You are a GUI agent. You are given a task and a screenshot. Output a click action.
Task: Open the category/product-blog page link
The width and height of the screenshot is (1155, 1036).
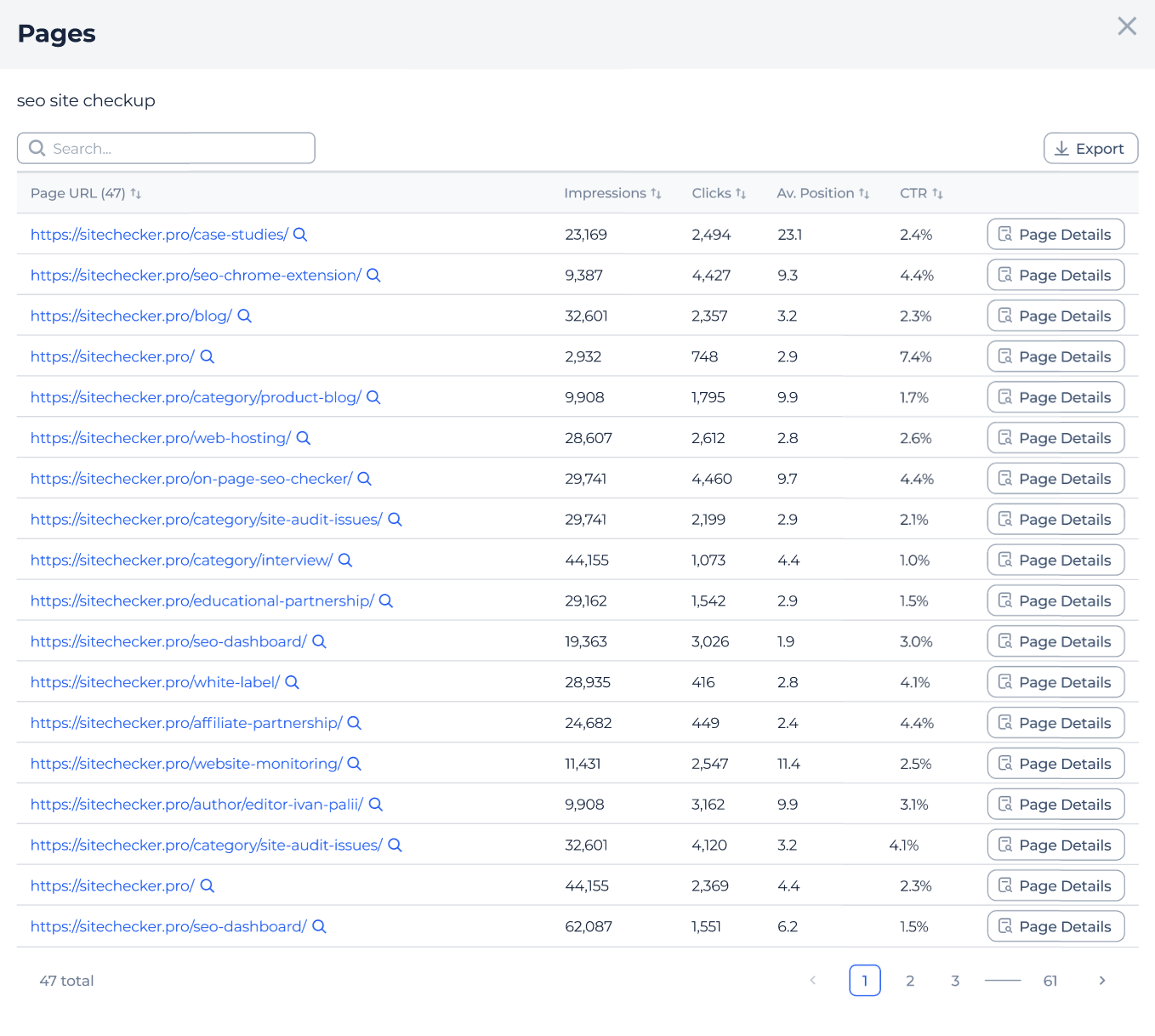(196, 397)
